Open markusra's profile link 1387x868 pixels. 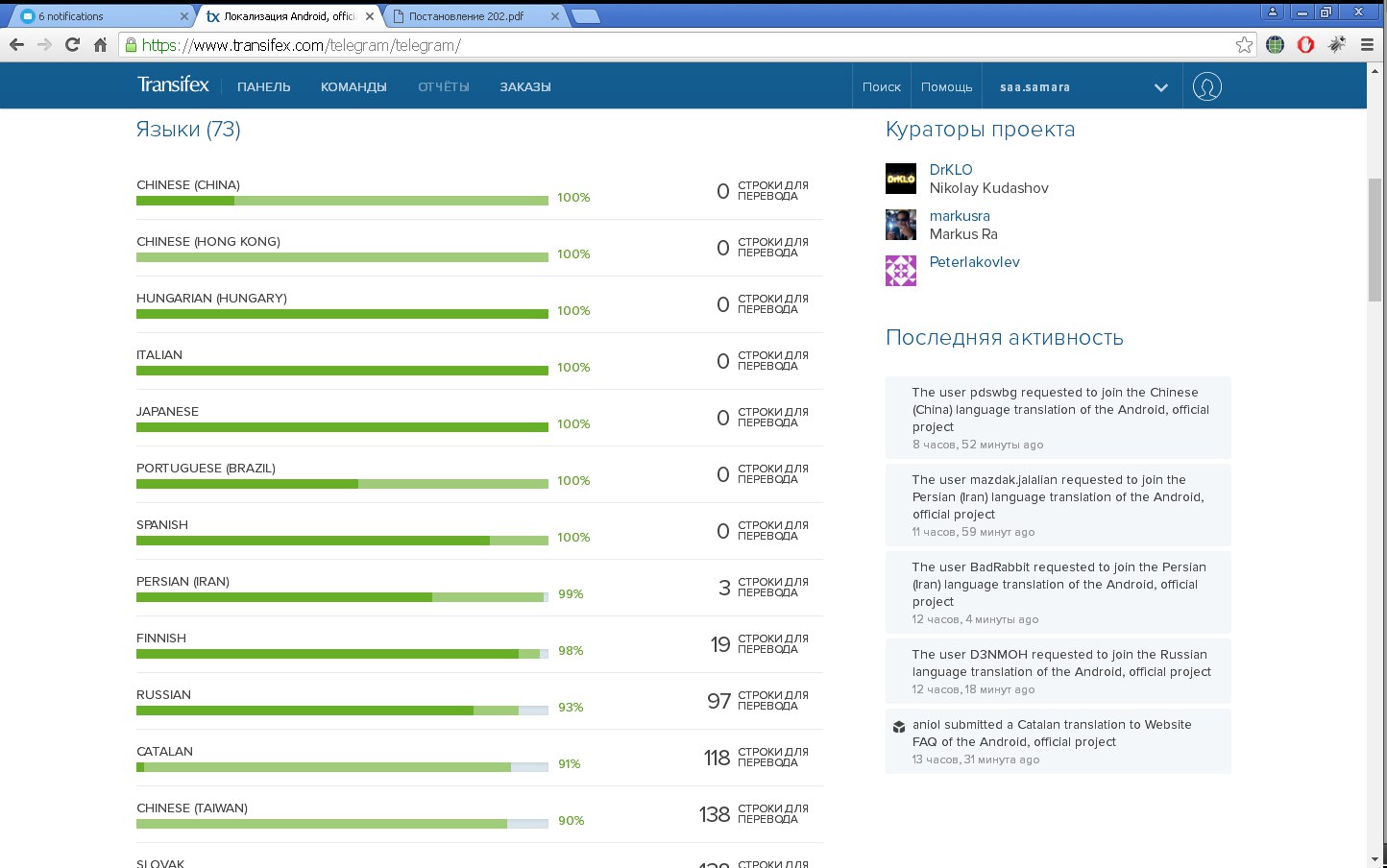[960, 216]
